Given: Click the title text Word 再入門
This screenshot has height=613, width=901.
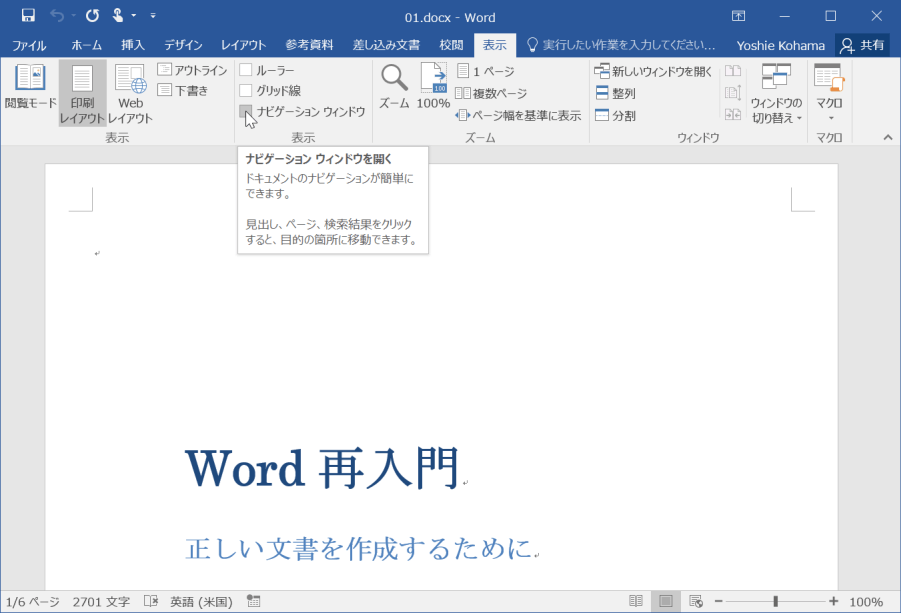Looking at the screenshot, I should point(322,468).
